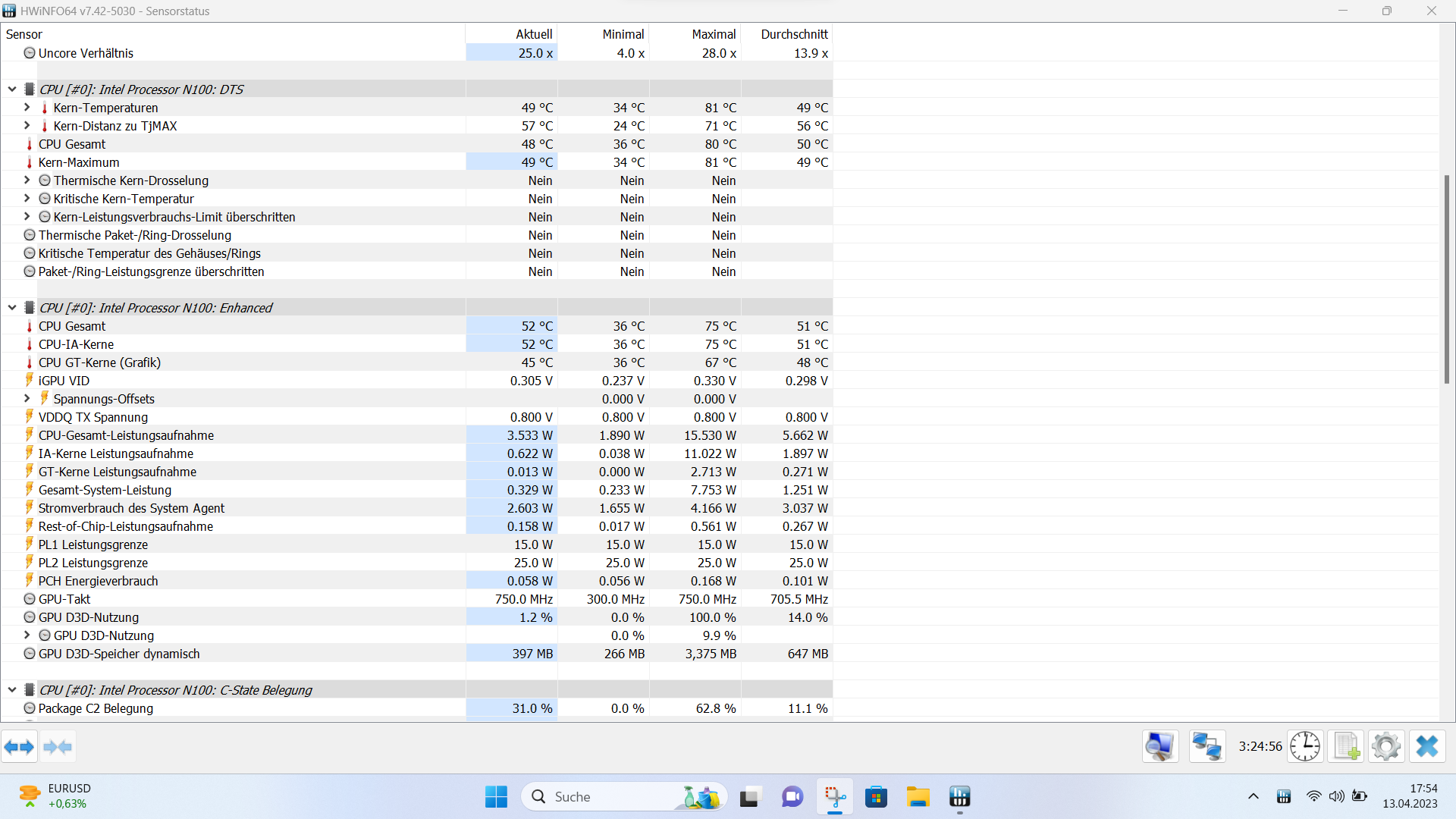Open the EURUSD widget
The height and width of the screenshot is (819, 1456).
coord(53,796)
